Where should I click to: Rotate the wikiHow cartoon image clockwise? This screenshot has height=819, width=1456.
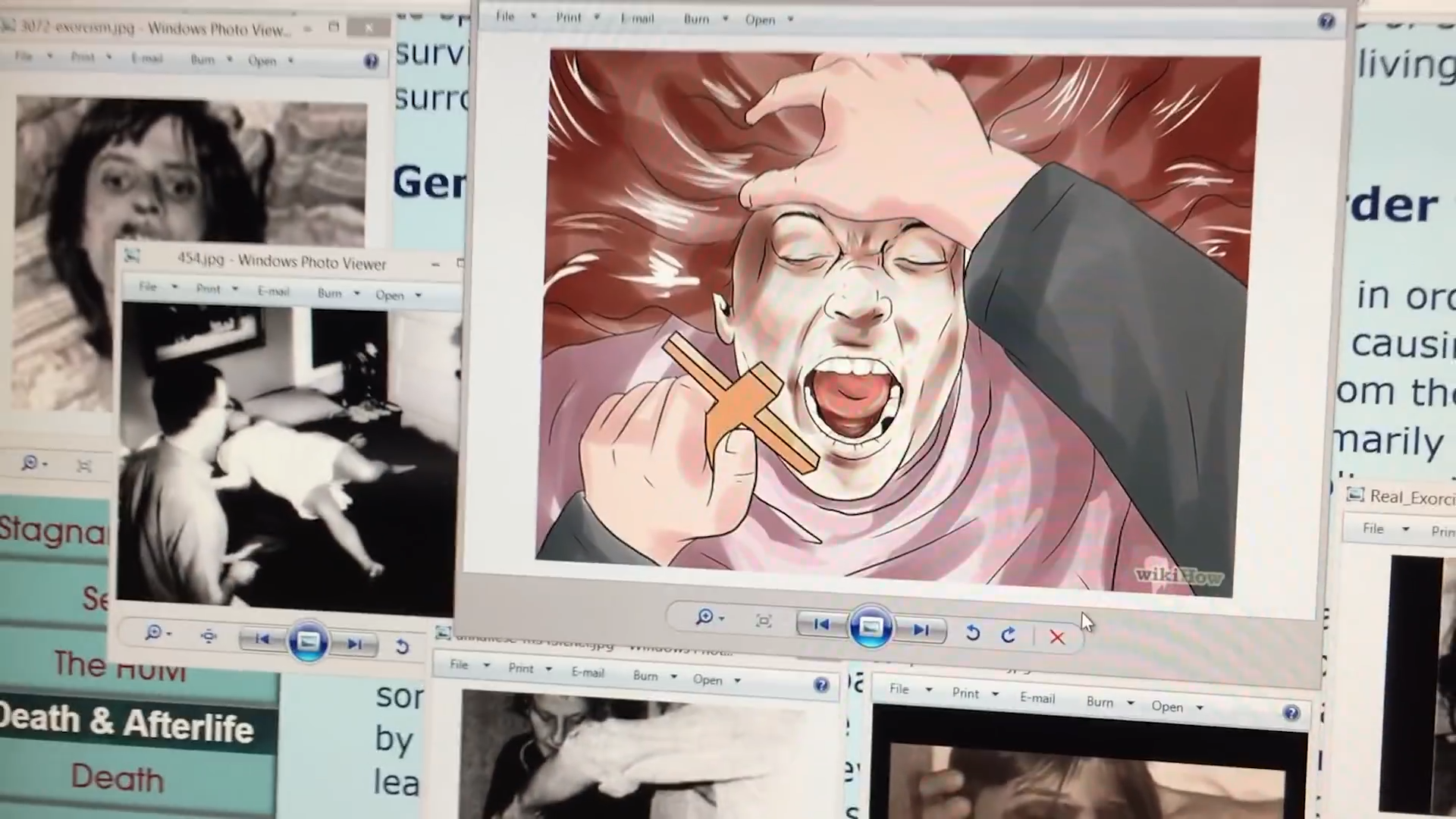coord(1008,635)
